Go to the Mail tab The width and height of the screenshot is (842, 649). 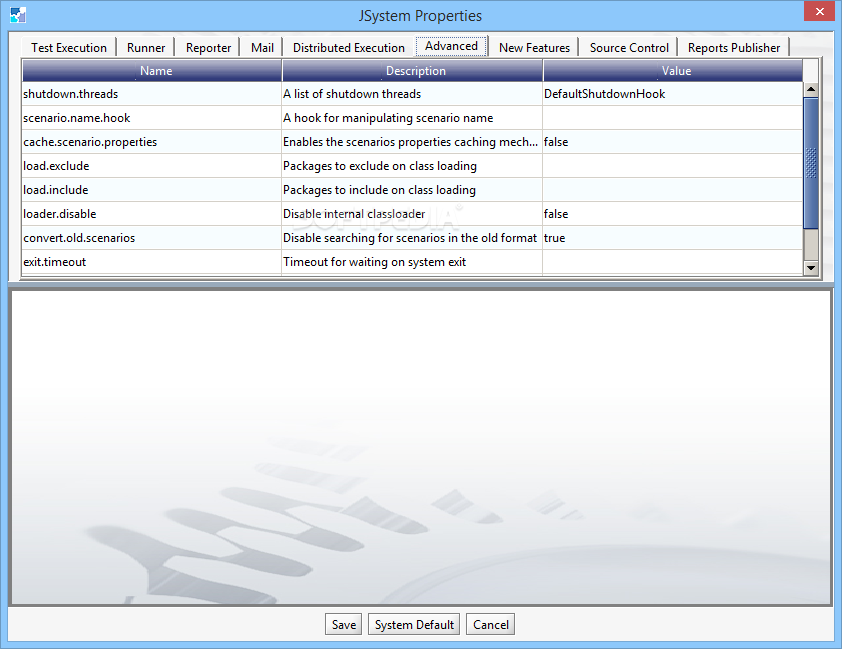(262, 48)
